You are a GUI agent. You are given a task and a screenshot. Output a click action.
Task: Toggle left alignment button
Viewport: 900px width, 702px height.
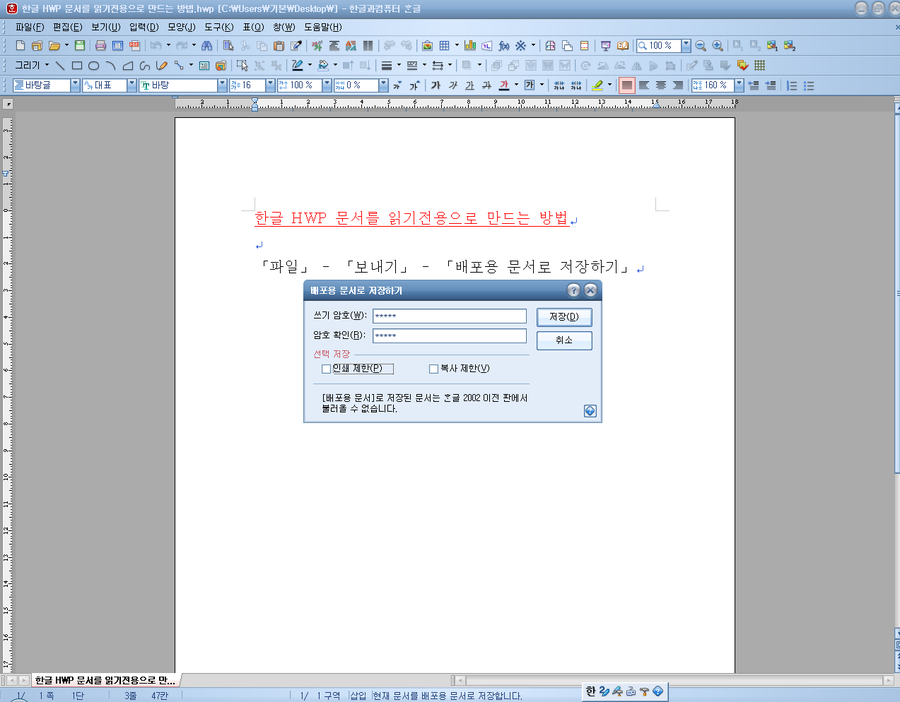pos(644,86)
